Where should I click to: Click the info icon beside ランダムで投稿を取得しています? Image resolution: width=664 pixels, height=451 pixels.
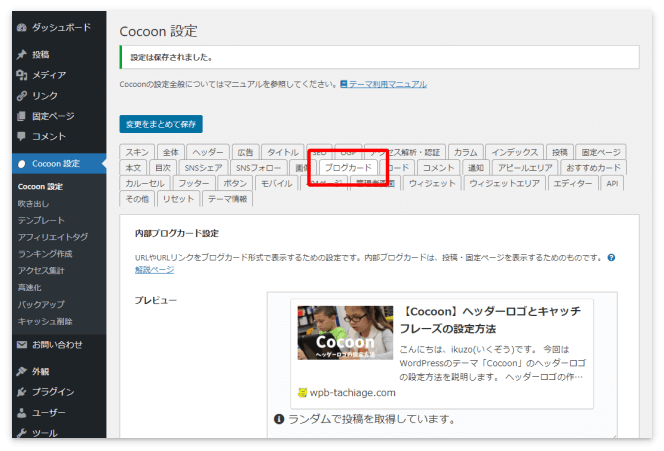(279, 419)
